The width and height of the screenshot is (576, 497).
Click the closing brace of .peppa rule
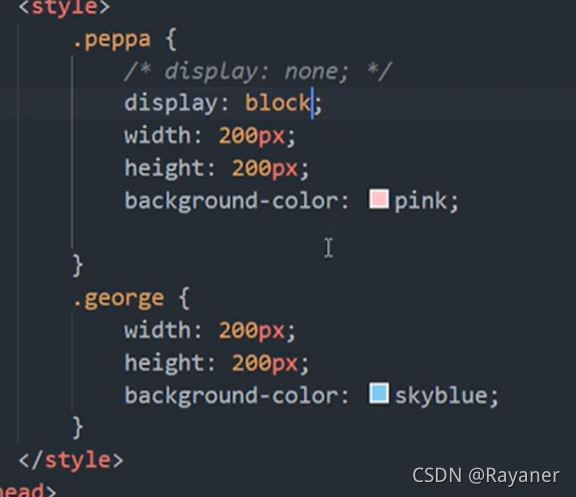(x=78, y=265)
